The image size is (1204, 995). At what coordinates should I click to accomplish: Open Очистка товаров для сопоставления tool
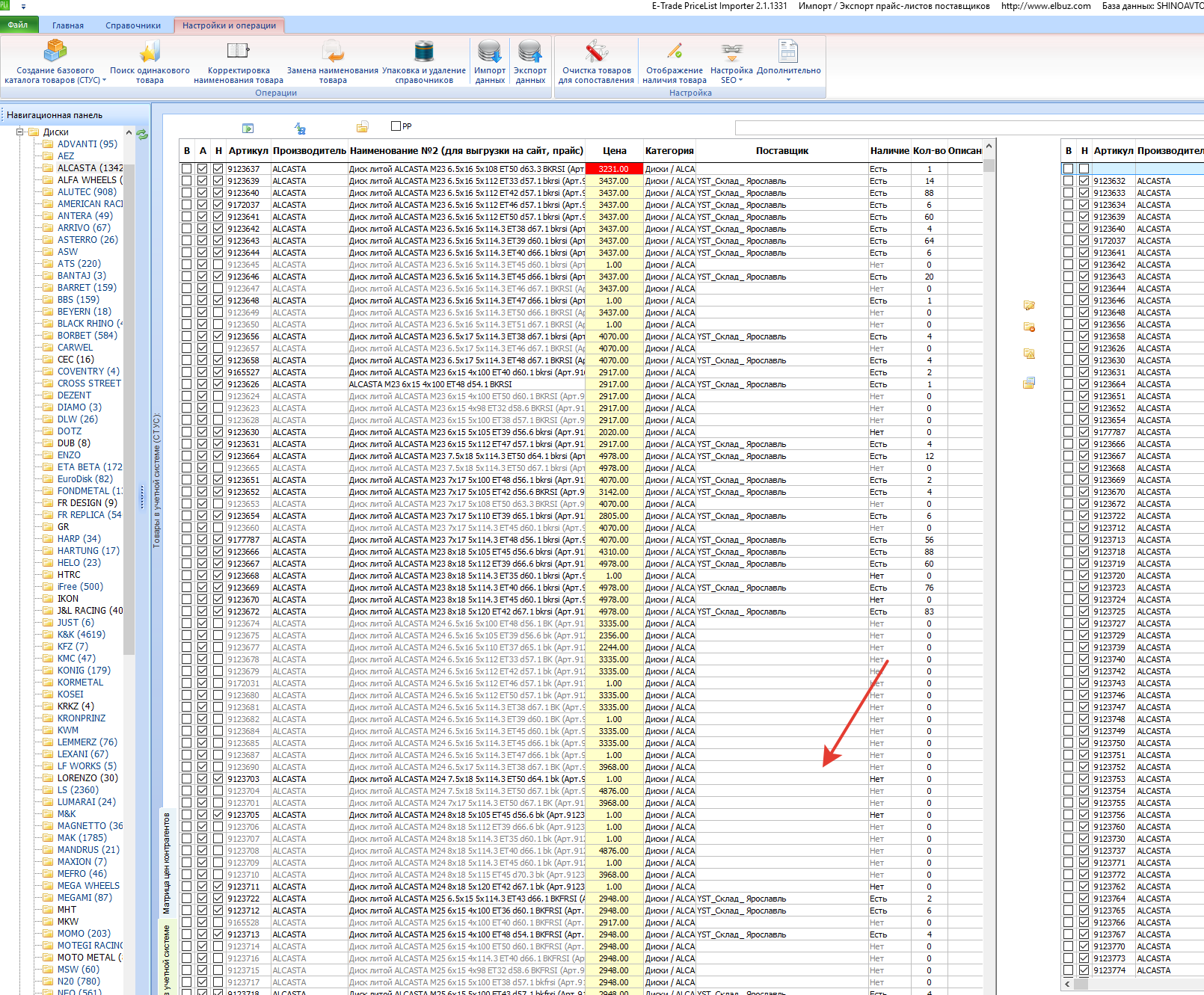coord(596,61)
